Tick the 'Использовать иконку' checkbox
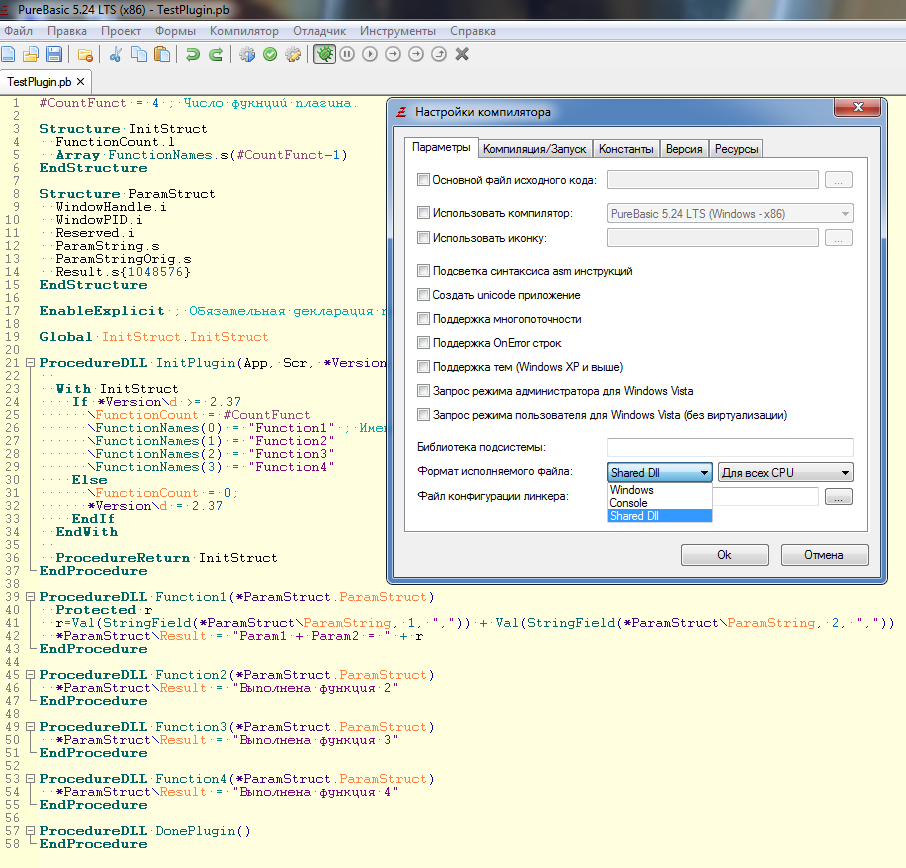Viewport: 906px width, 868px height. [423, 238]
